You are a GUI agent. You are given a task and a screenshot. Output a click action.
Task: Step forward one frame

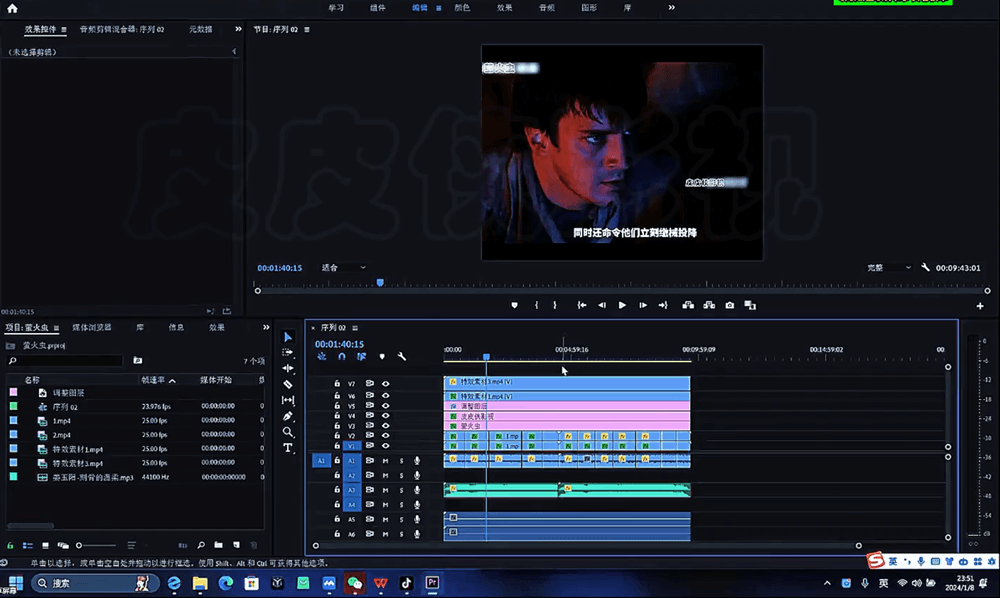(x=643, y=305)
